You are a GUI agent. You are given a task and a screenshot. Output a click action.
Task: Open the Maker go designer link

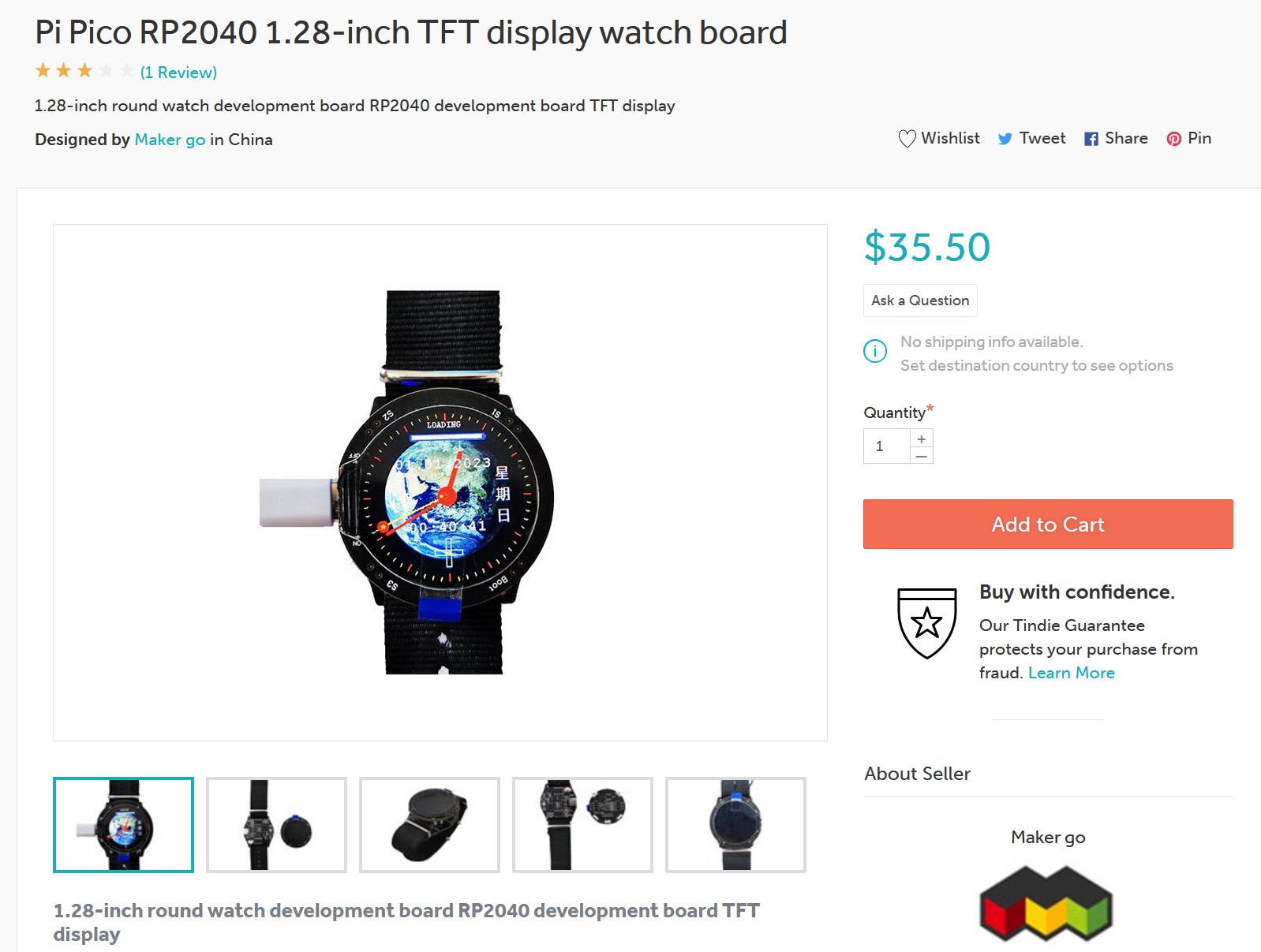pyautogui.click(x=170, y=140)
